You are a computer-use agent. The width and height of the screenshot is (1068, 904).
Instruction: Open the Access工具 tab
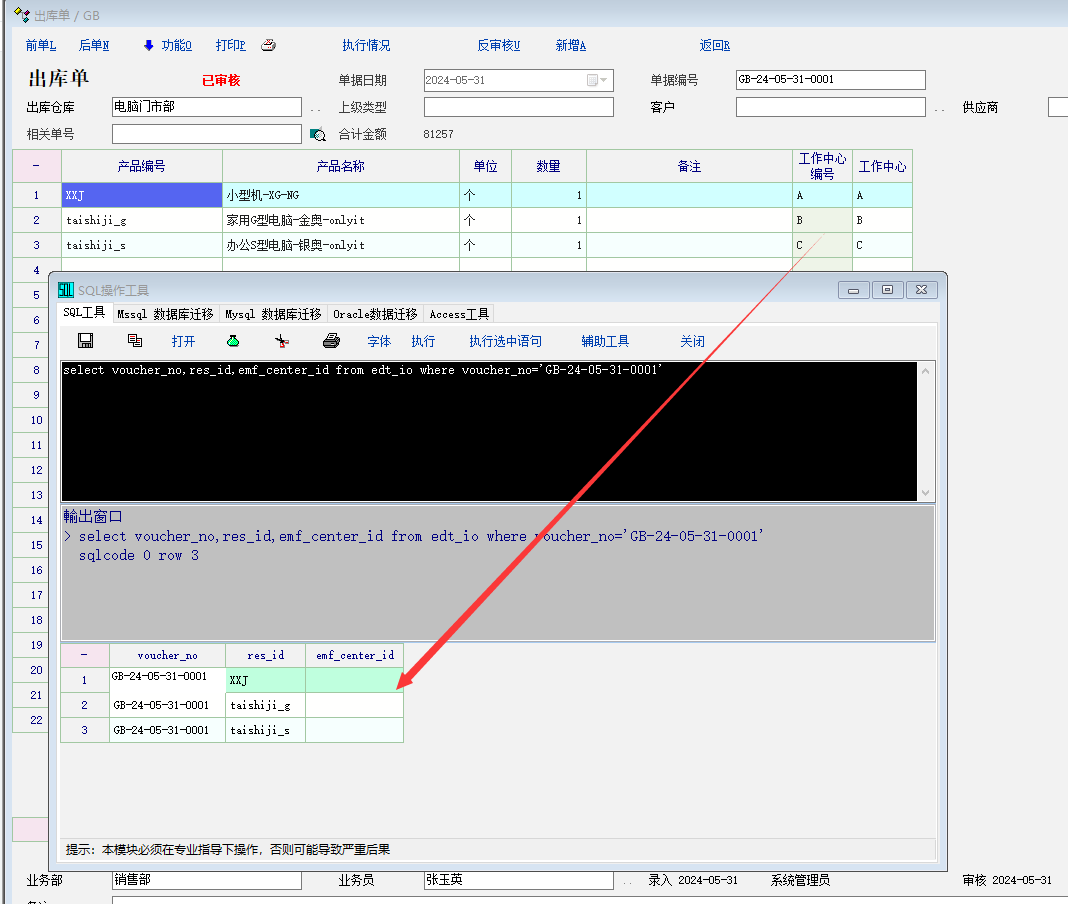[x=459, y=314]
